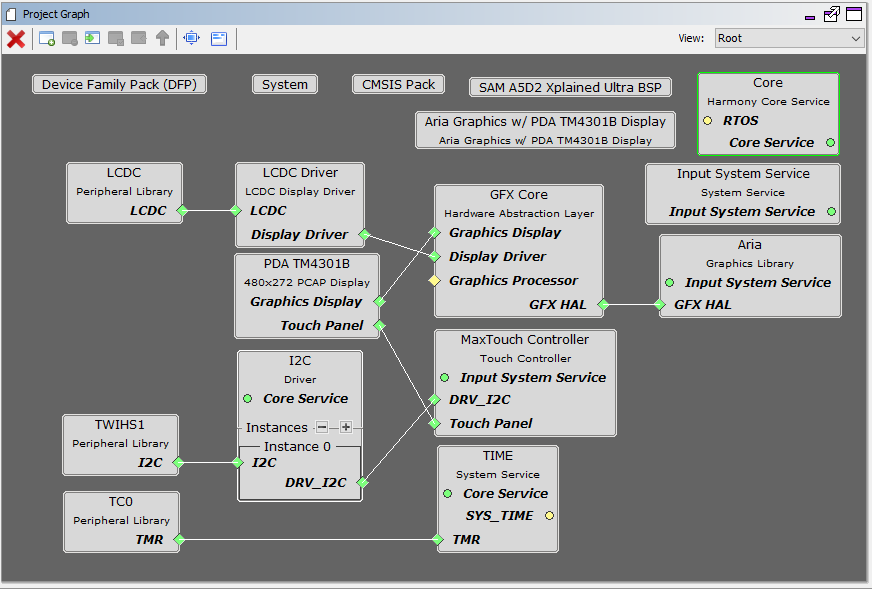872x589 pixels.
Task: Select the PDA TM4301B component title
Action: [306, 264]
